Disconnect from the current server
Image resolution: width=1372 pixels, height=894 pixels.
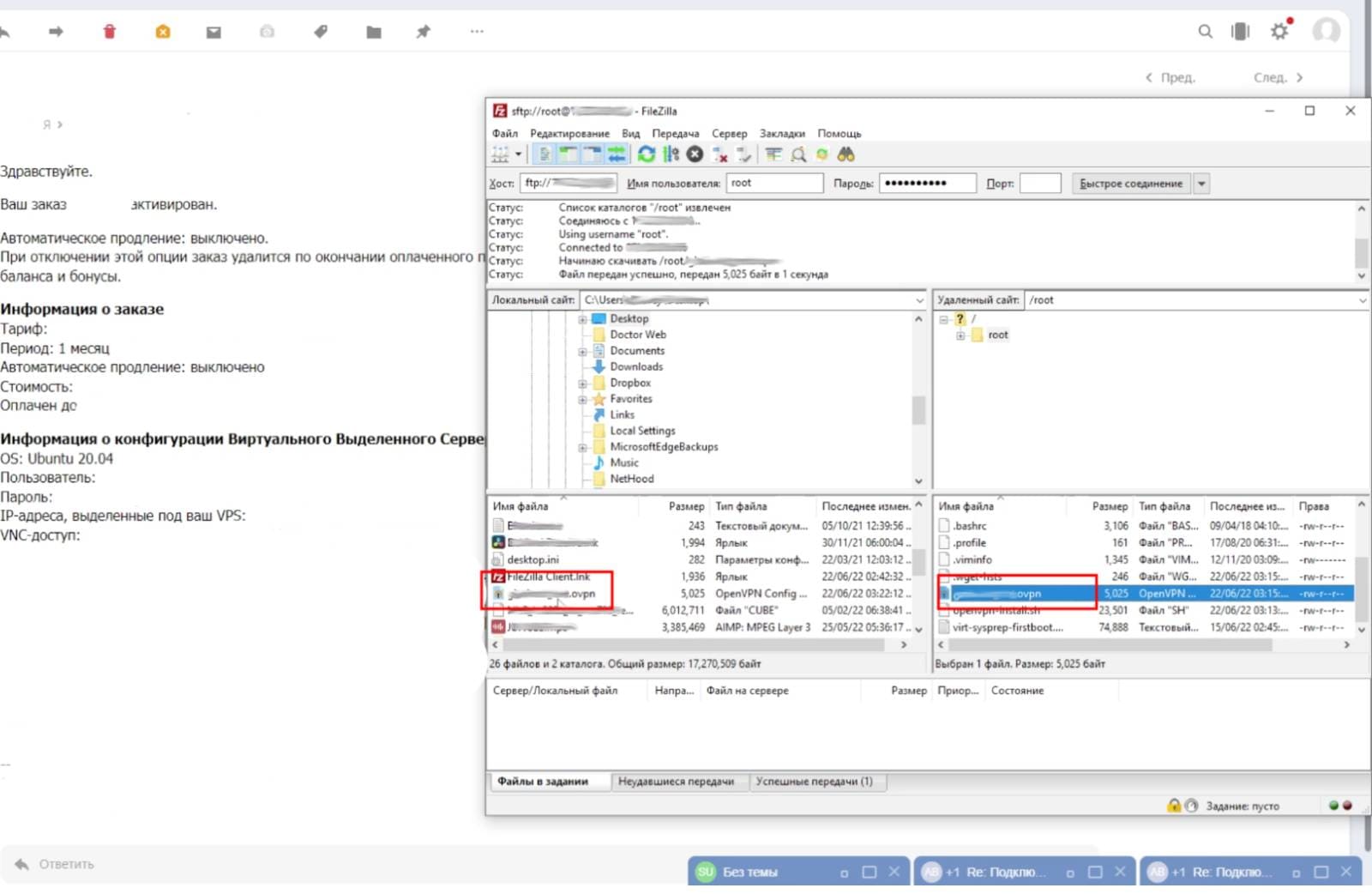click(720, 154)
